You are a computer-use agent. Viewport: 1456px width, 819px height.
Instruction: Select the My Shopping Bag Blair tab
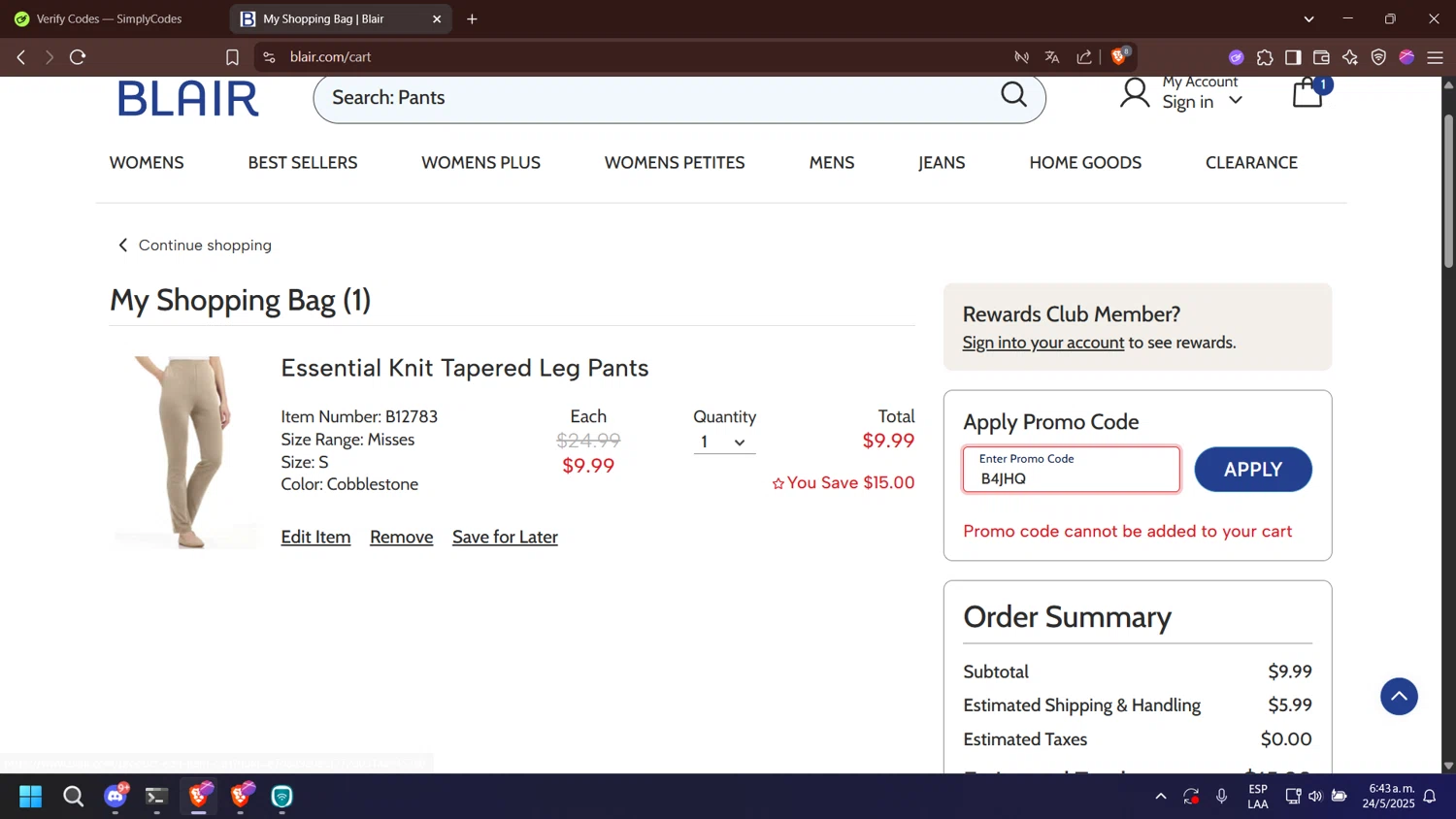339,18
